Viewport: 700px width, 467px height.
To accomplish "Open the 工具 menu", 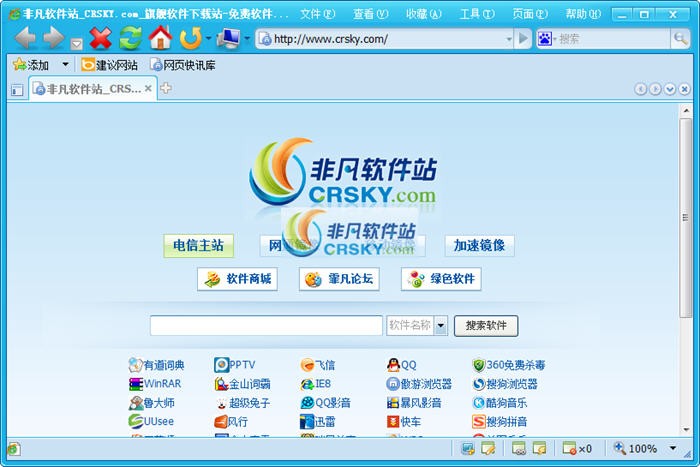I will click(x=477, y=14).
